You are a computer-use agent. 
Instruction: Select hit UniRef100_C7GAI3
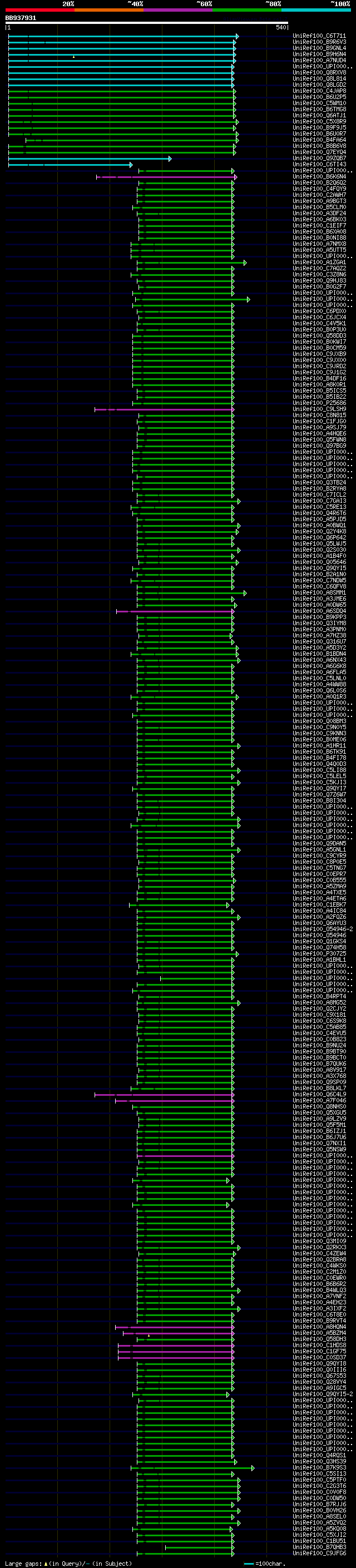pyautogui.click(x=319, y=501)
